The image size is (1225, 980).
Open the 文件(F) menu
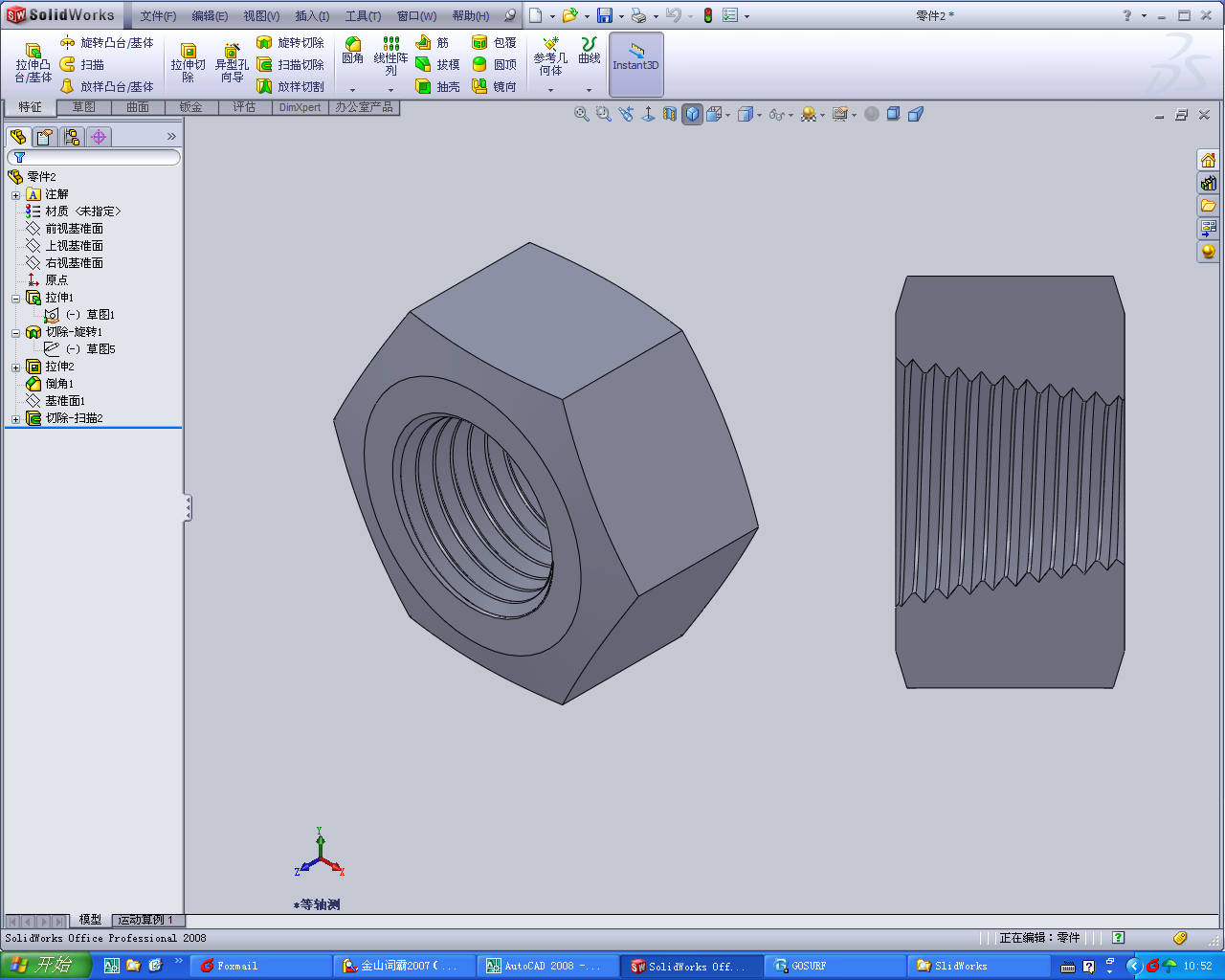click(x=158, y=15)
